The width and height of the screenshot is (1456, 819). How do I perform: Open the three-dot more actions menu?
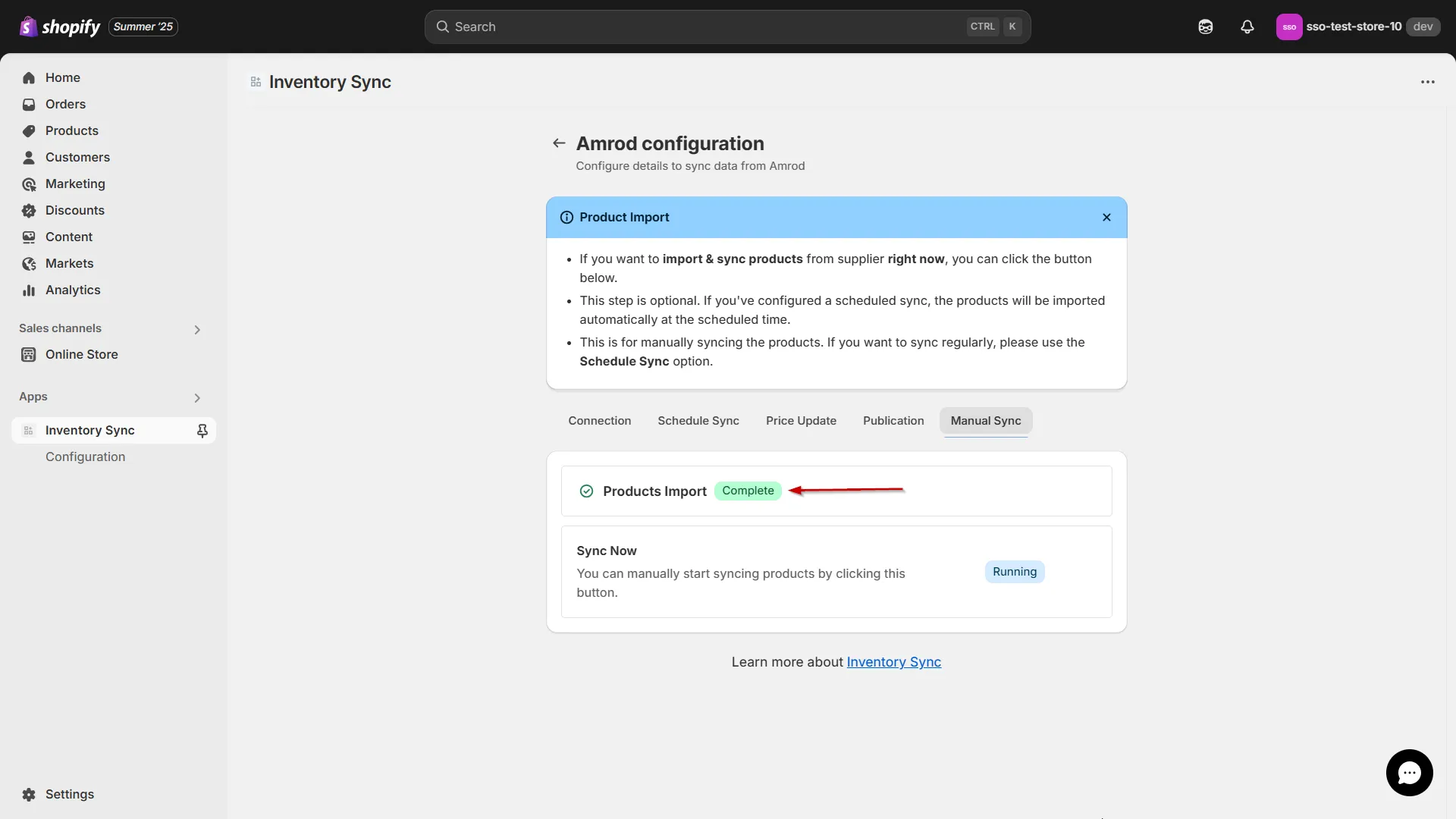[x=1427, y=82]
